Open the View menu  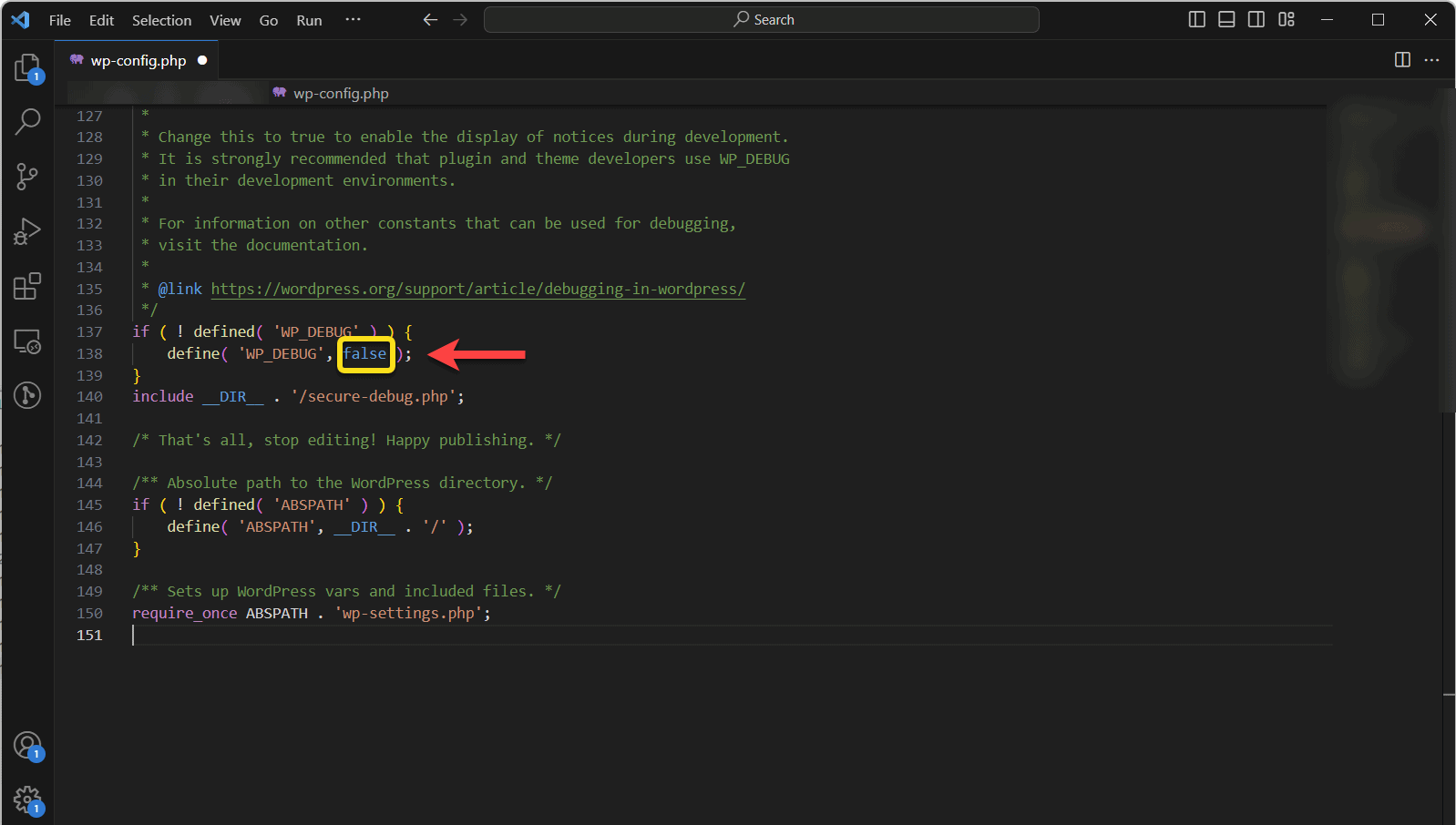click(226, 20)
